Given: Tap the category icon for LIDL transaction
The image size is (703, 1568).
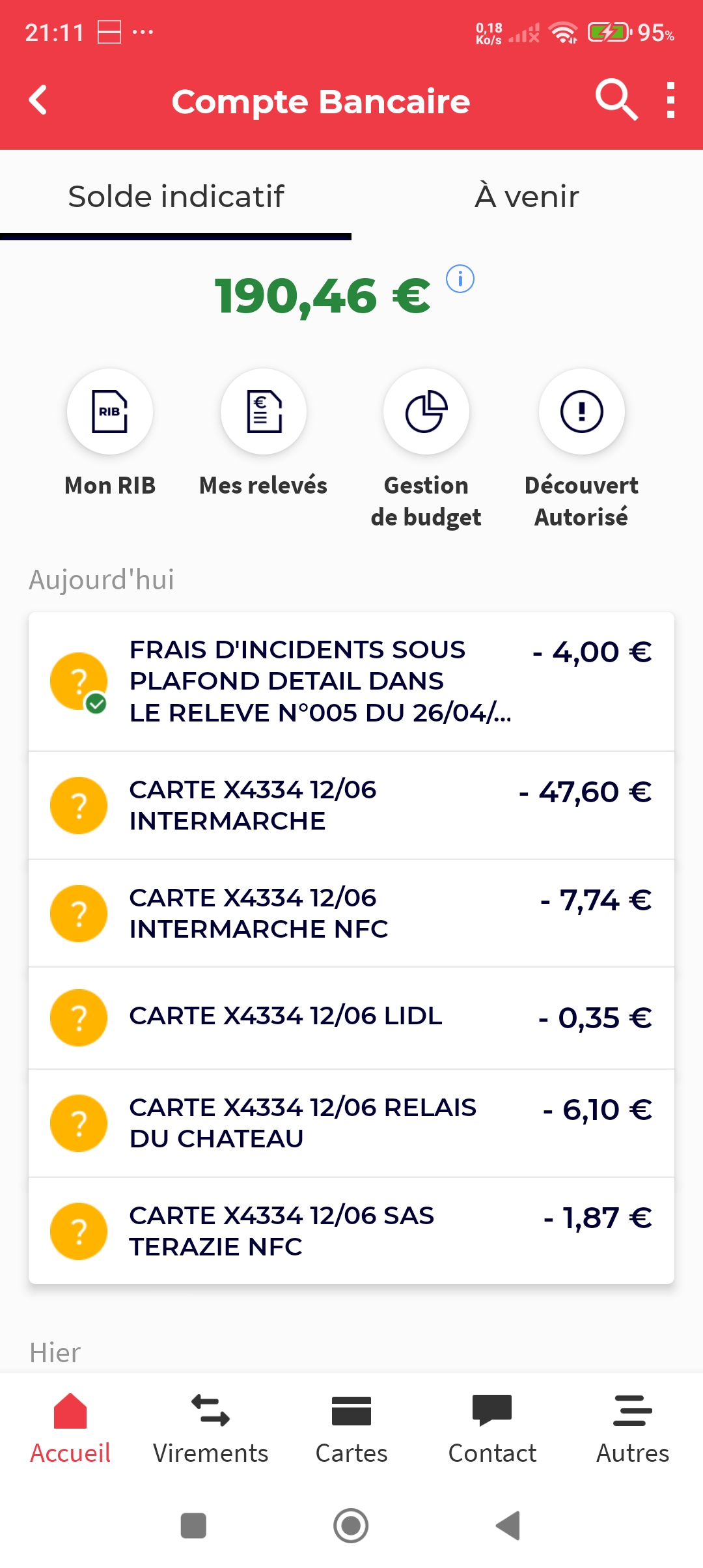Looking at the screenshot, I should (79, 1018).
